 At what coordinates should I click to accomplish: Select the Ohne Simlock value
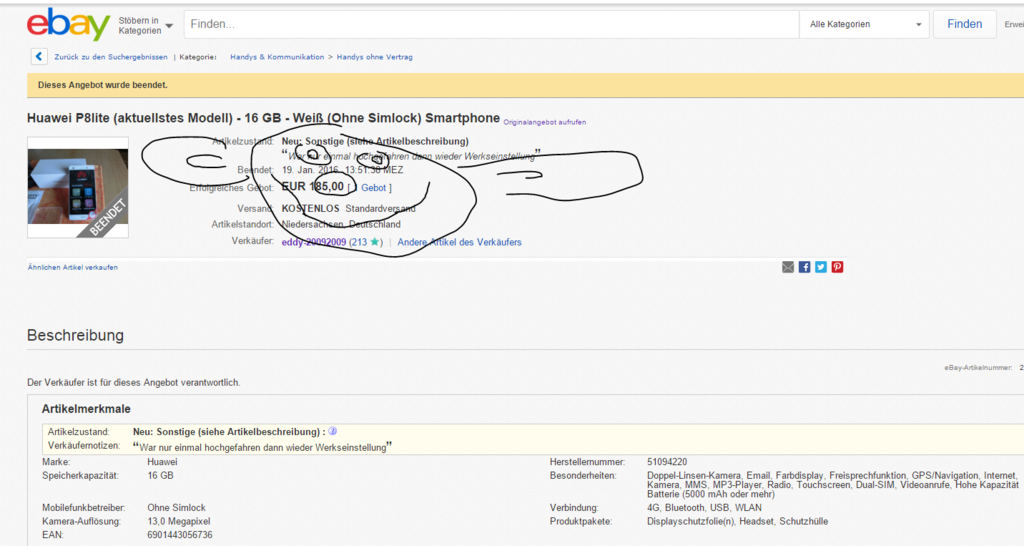(x=176, y=507)
